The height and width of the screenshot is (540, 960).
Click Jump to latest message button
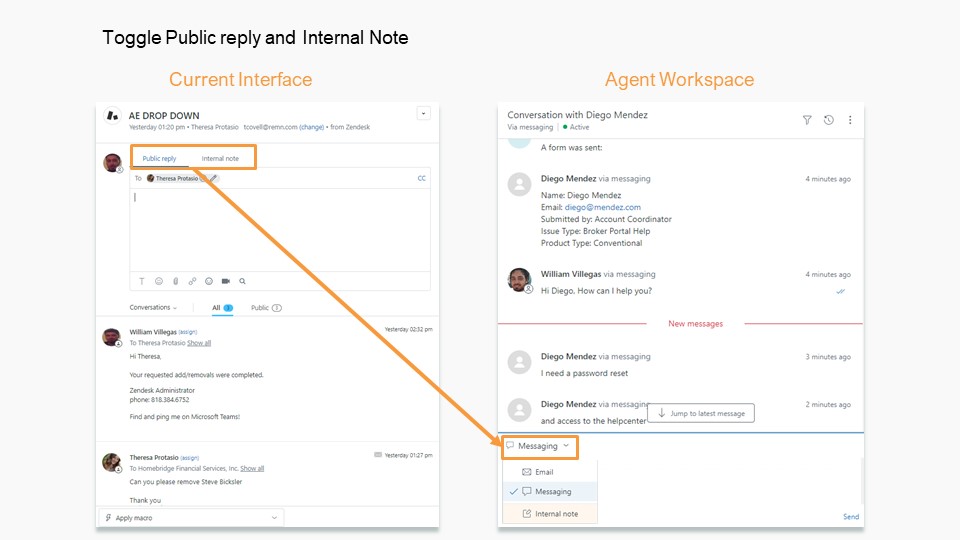pyautogui.click(x=701, y=413)
